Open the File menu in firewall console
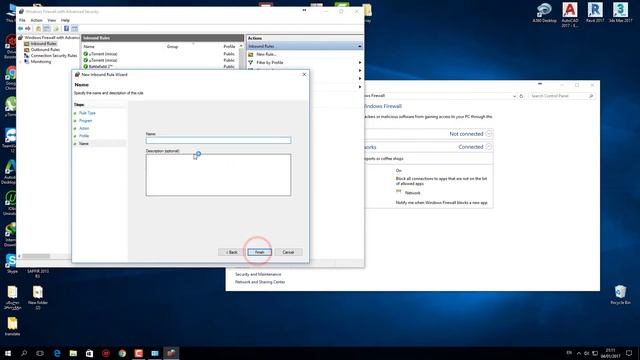The height and width of the screenshot is (360, 640). [x=22, y=20]
